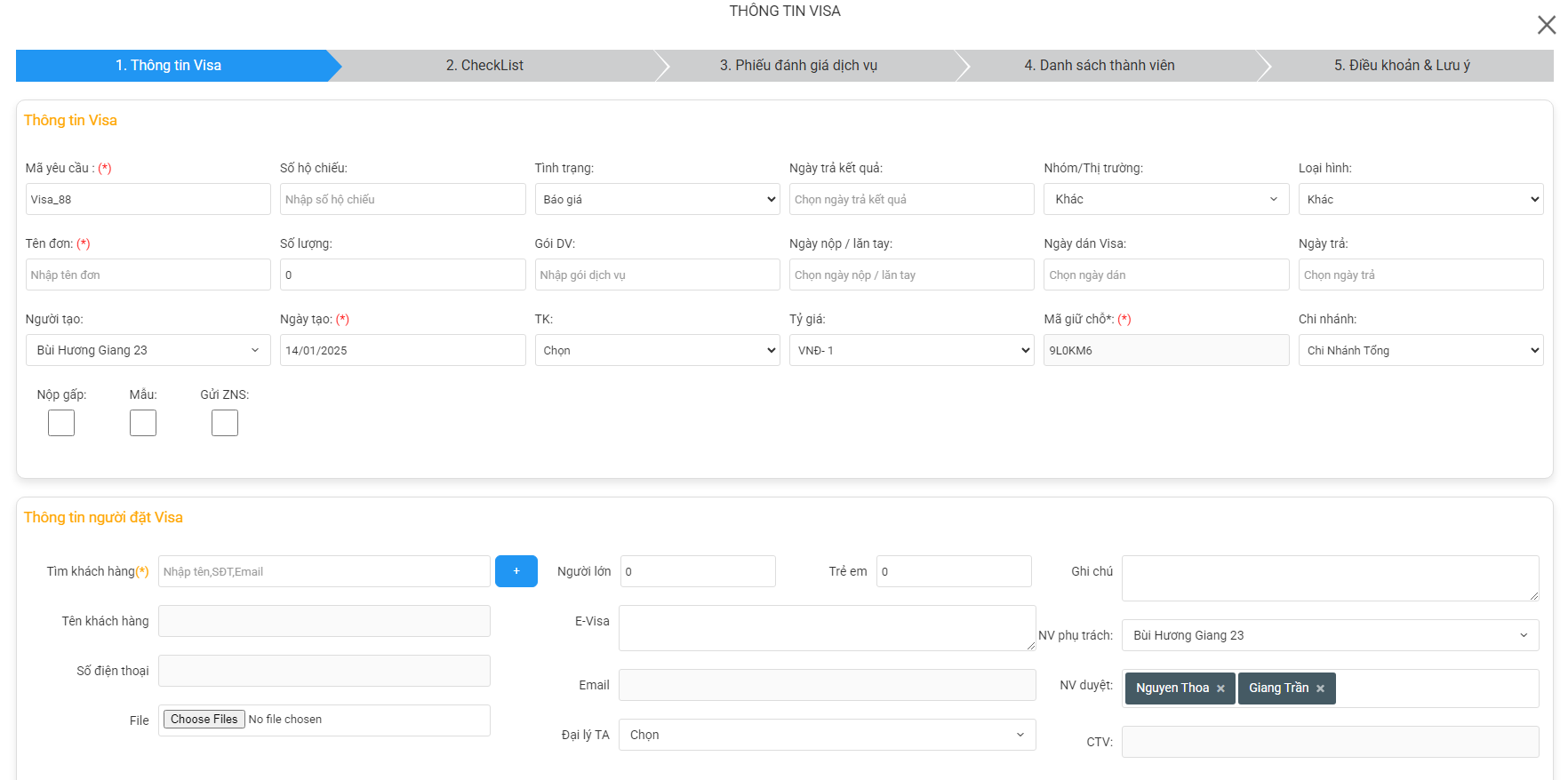Expand the Tỷ giá currency dropdown
The image size is (1568, 780).
click(911, 350)
